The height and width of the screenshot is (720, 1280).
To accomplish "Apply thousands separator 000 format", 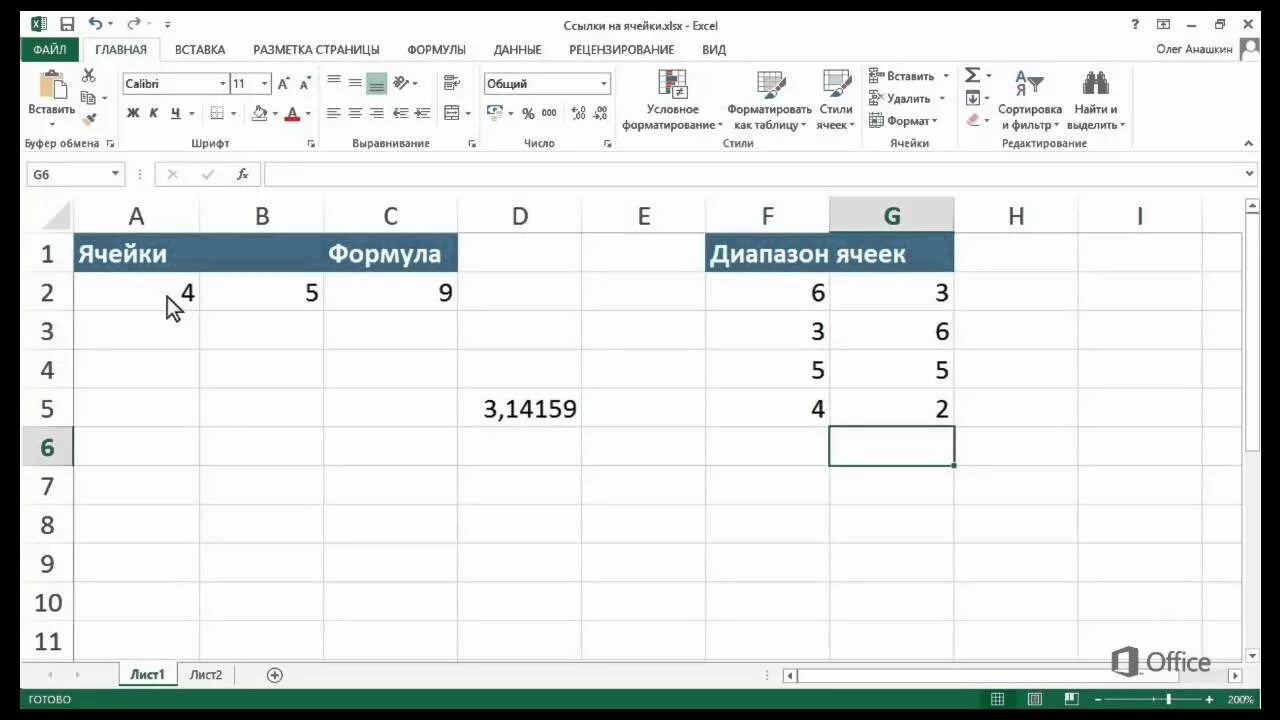I will (549, 113).
